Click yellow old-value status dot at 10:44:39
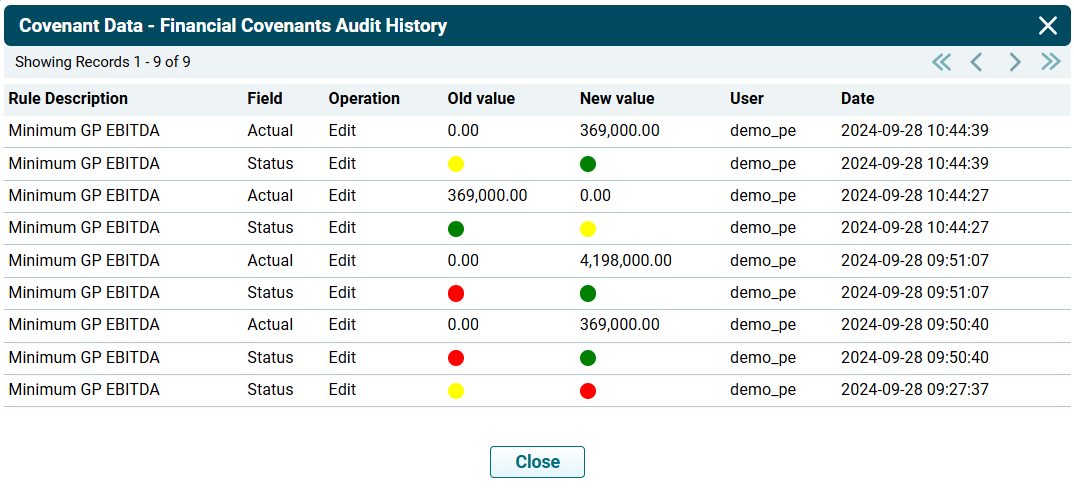 click(456, 164)
